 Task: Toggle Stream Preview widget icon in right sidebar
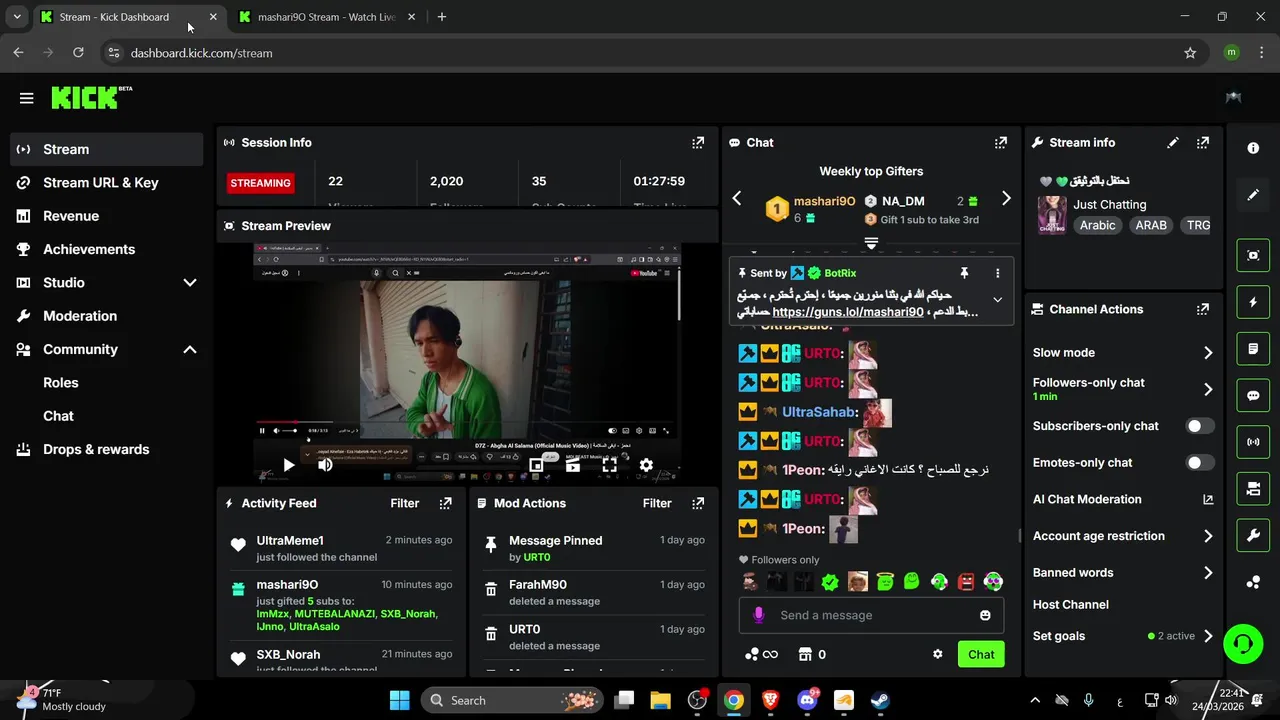1253,255
